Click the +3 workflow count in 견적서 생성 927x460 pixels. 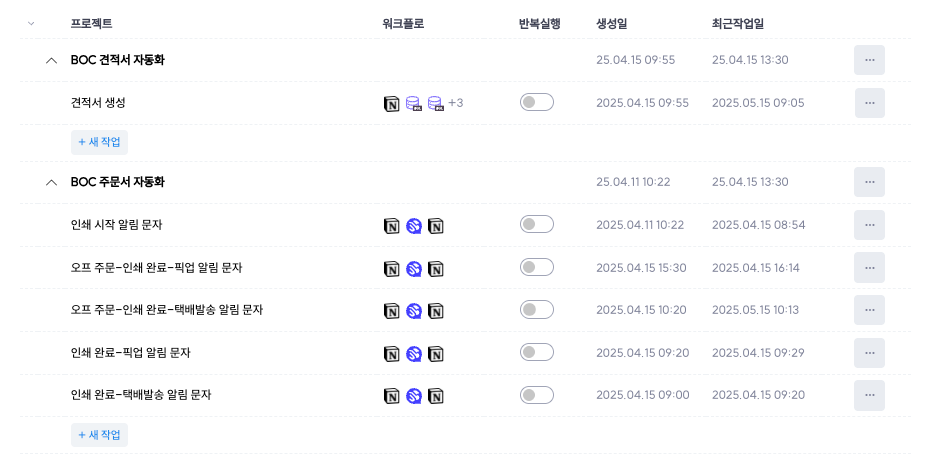click(x=456, y=103)
